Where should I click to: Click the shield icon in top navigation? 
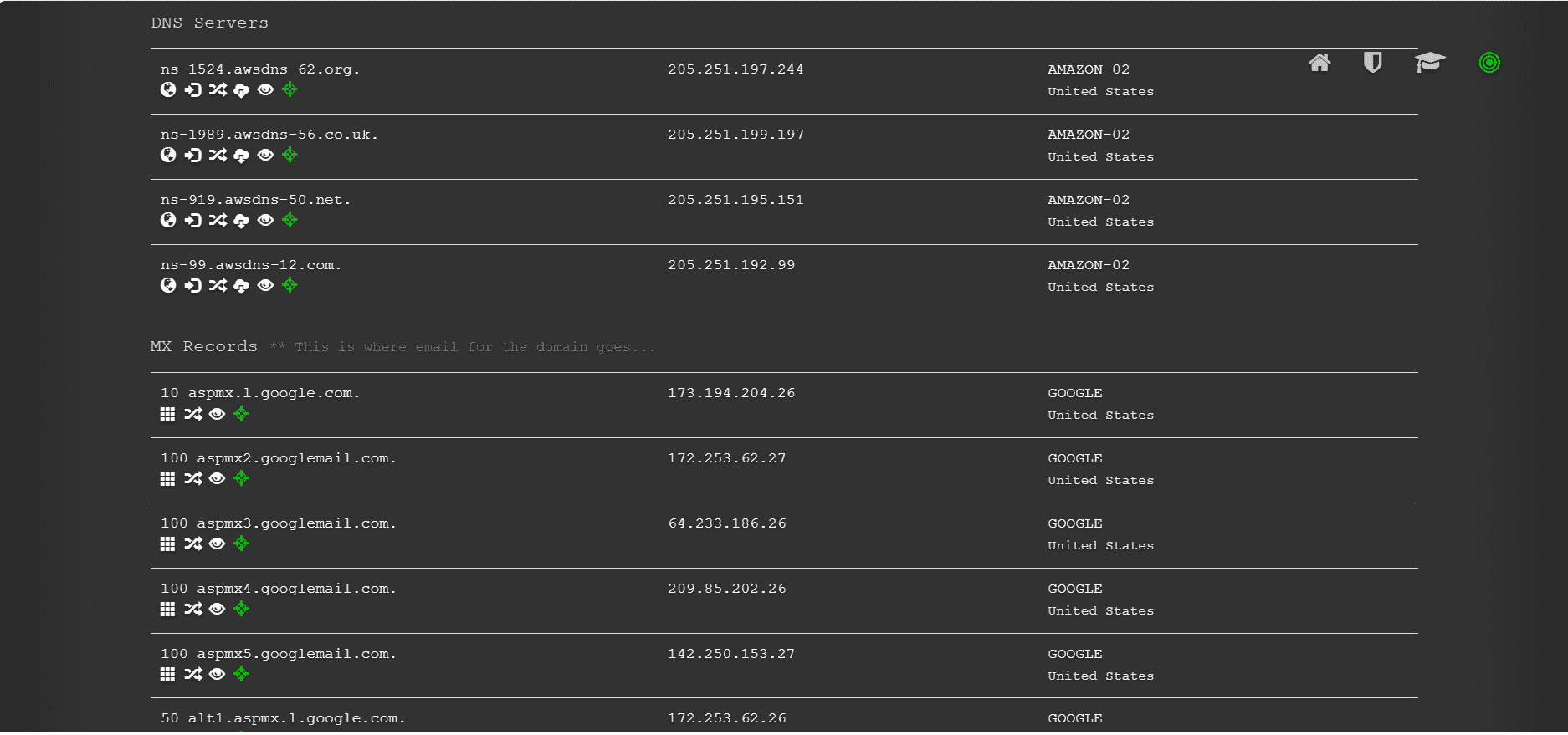pyautogui.click(x=1372, y=63)
